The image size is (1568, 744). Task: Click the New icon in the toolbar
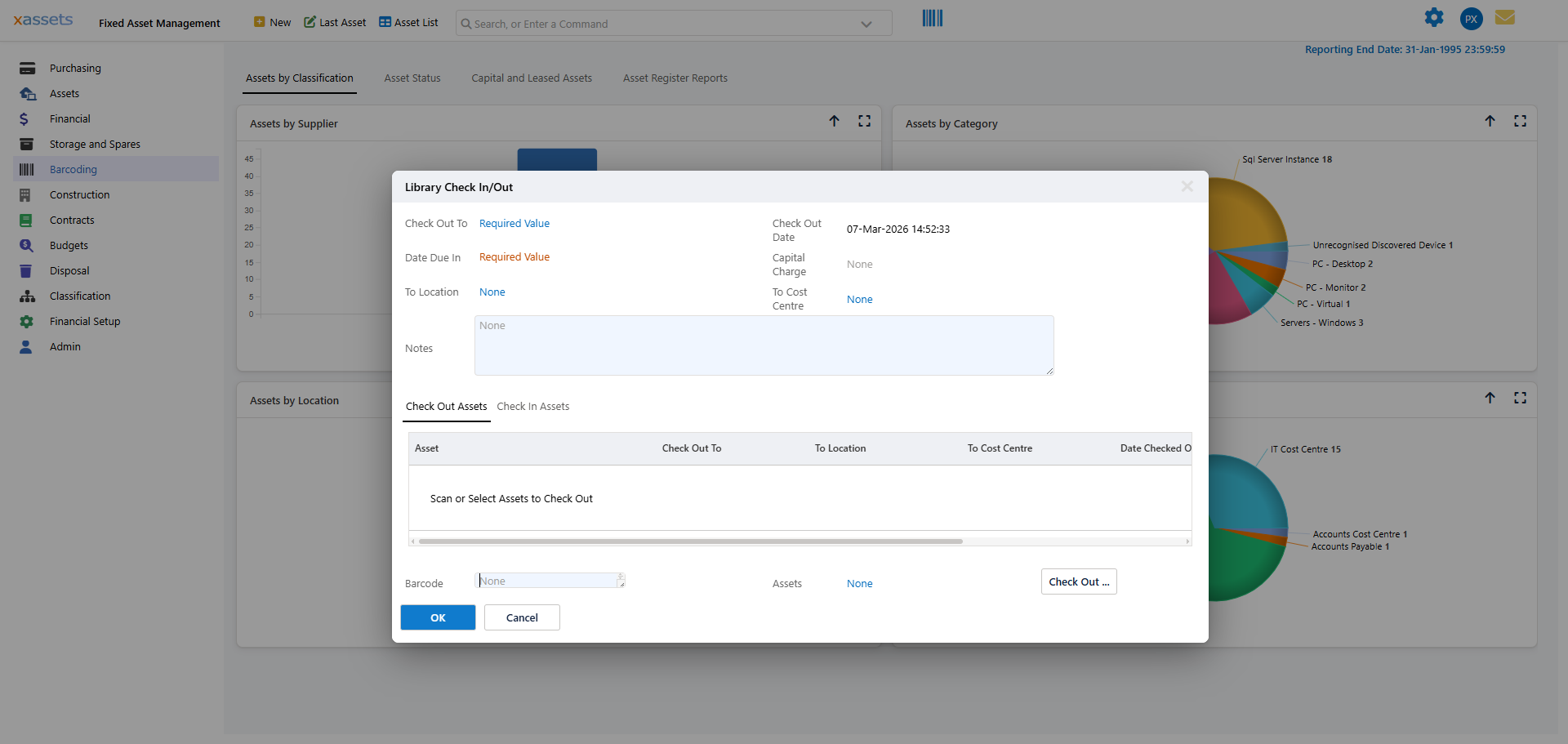point(259,22)
